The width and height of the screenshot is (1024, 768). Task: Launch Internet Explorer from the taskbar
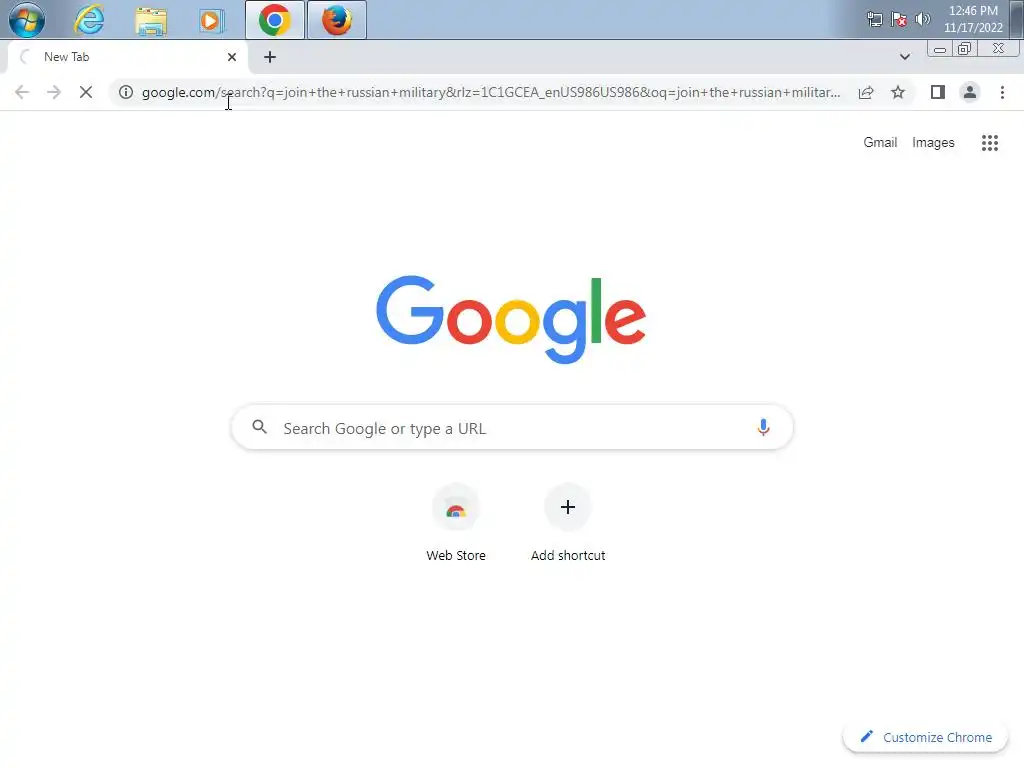pos(89,20)
